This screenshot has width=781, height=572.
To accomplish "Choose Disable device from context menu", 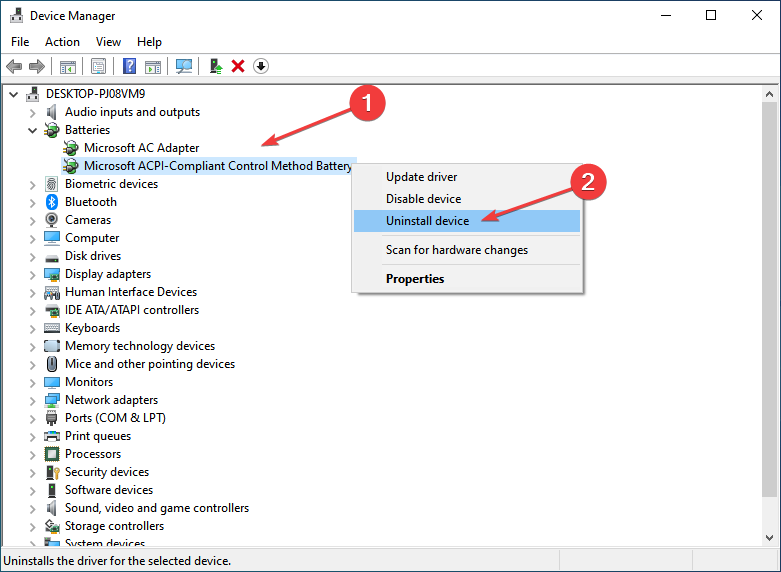I will coord(467,199).
